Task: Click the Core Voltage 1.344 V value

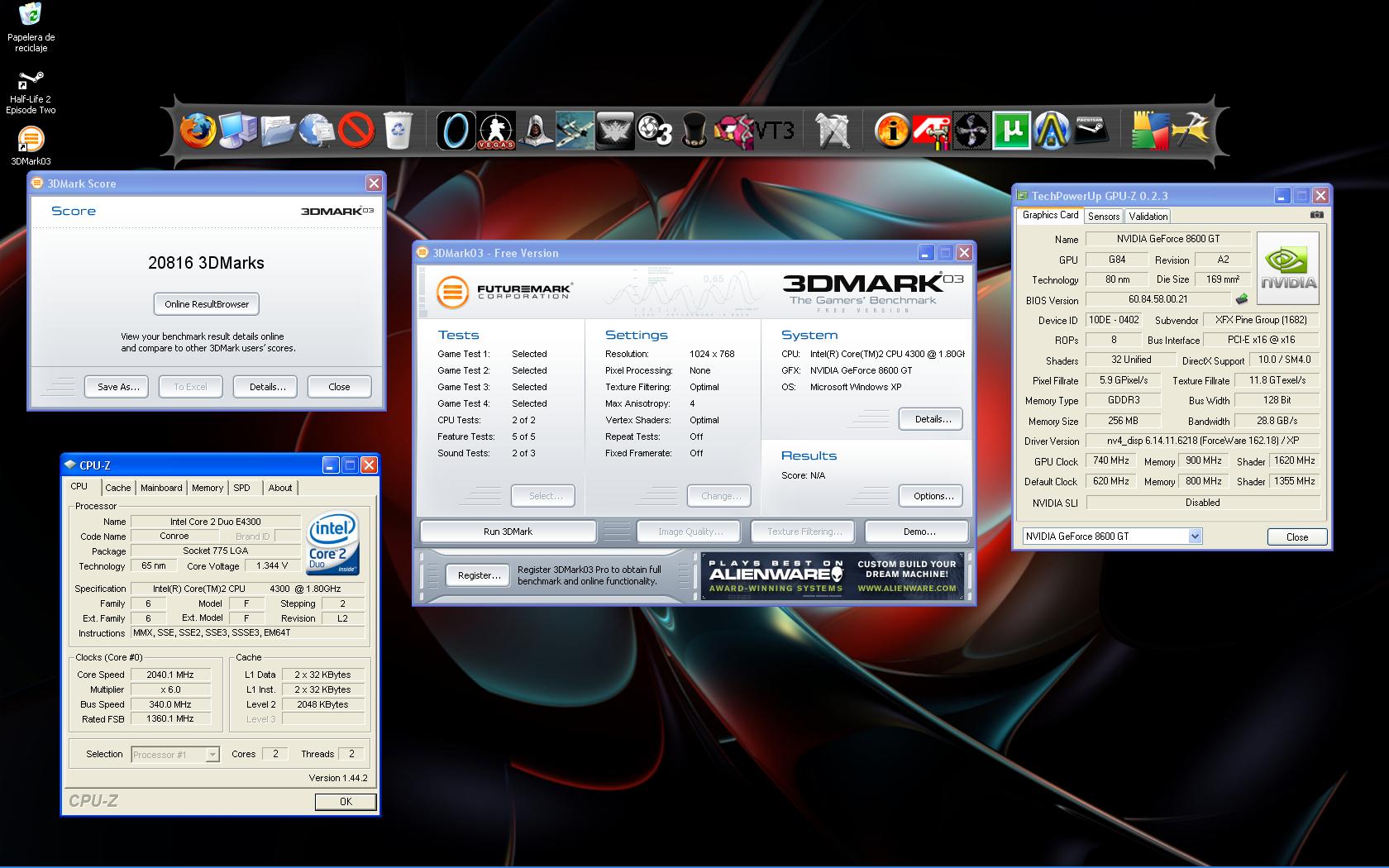Action: 272,566
